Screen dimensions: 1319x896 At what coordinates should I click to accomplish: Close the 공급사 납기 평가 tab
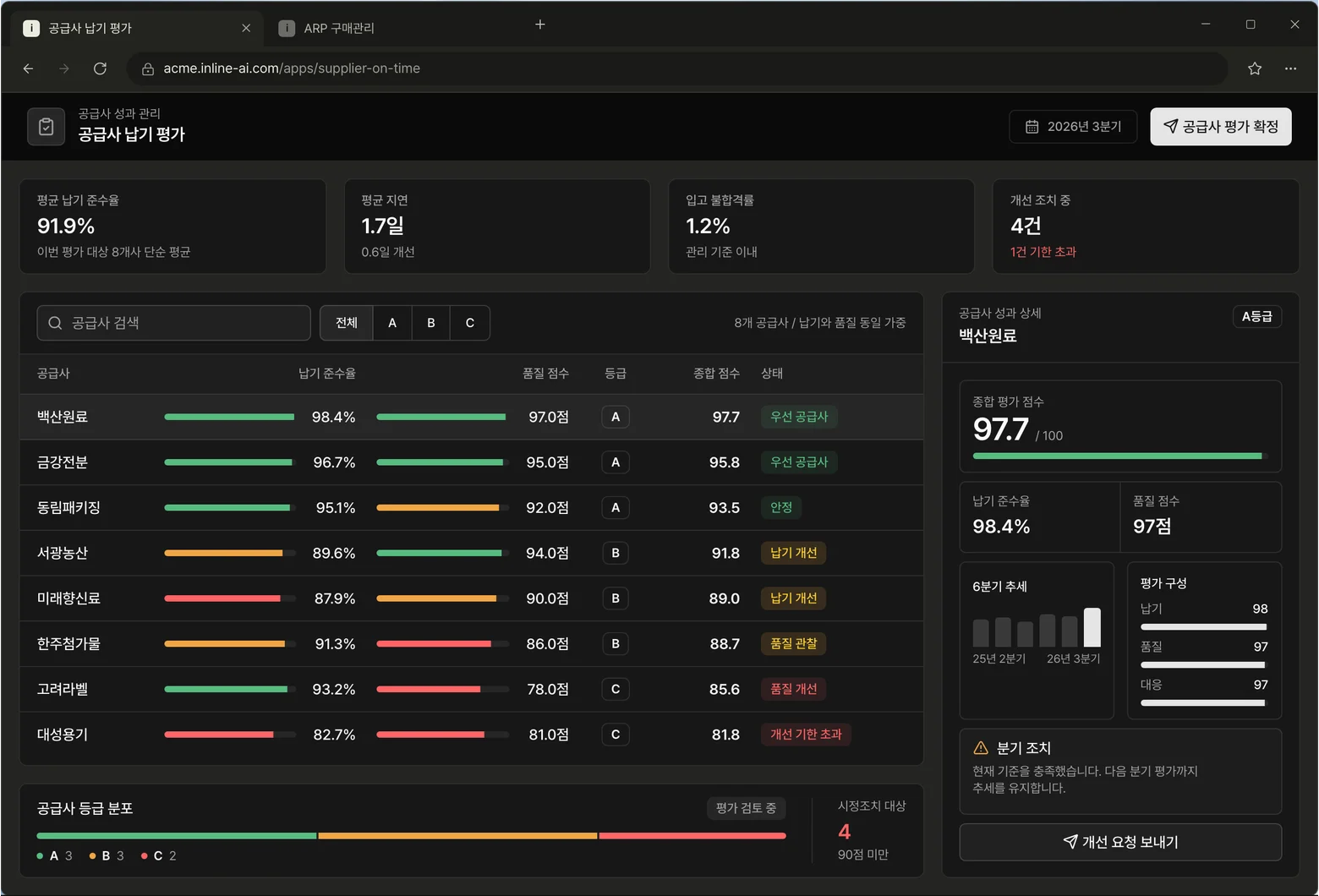point(246,28)
